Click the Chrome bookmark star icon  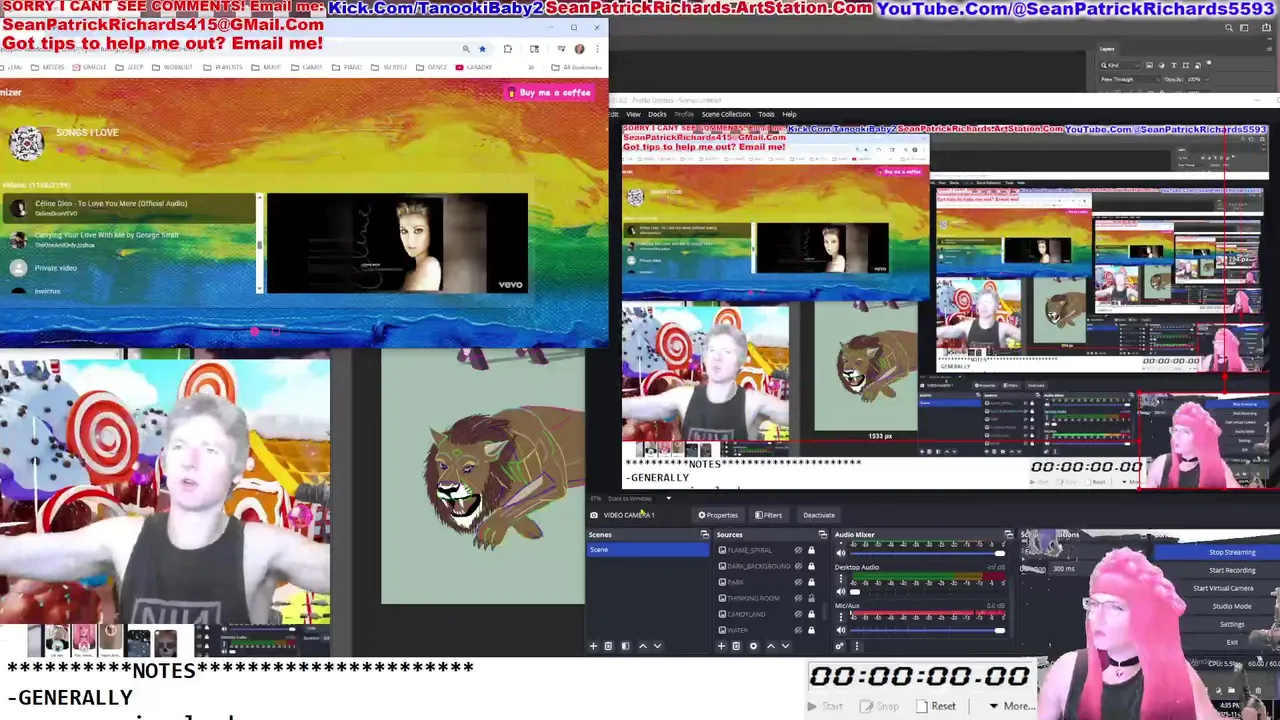pos(482,48)
